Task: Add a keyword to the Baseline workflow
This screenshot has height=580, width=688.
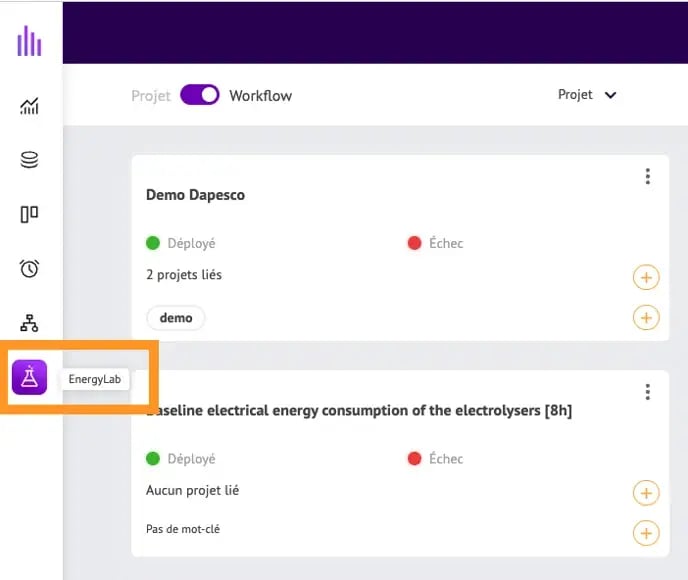Action: (x=646, y=533)
